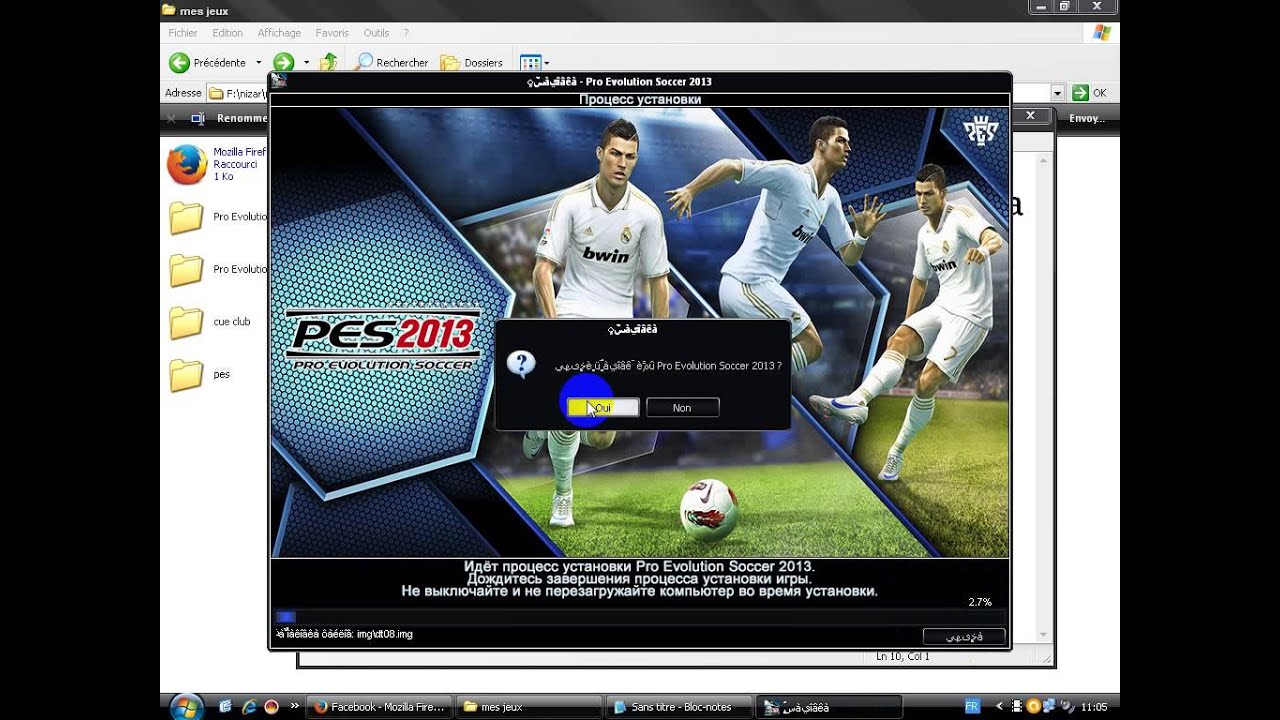Expand the Précédente history dropdown arrow

(259, 62)
